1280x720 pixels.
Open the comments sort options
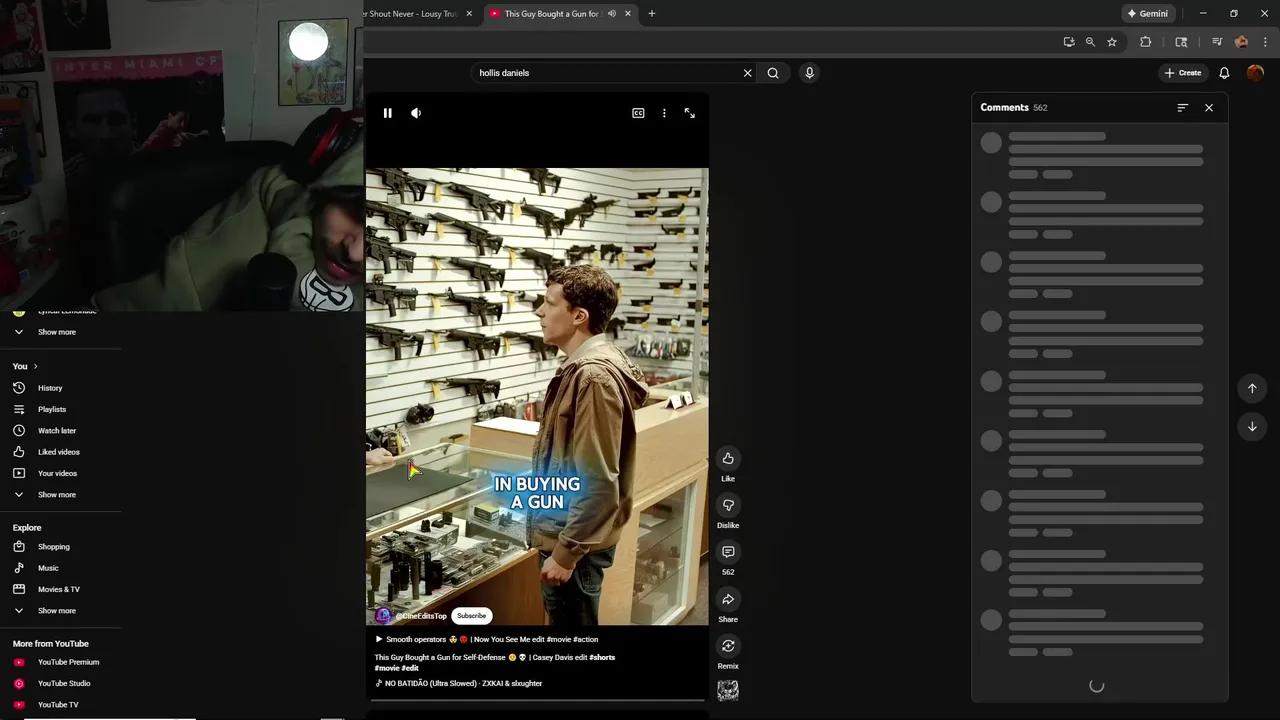[x=1182, y=107]
